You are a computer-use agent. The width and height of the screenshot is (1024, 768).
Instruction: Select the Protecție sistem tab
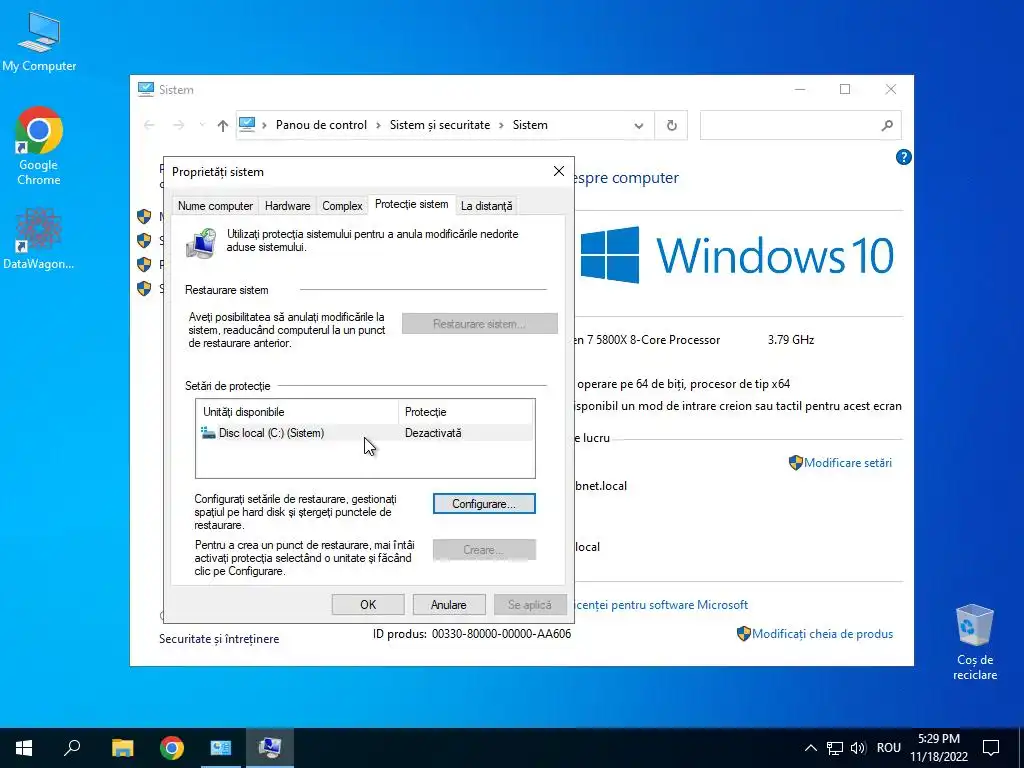pos(411,204)
